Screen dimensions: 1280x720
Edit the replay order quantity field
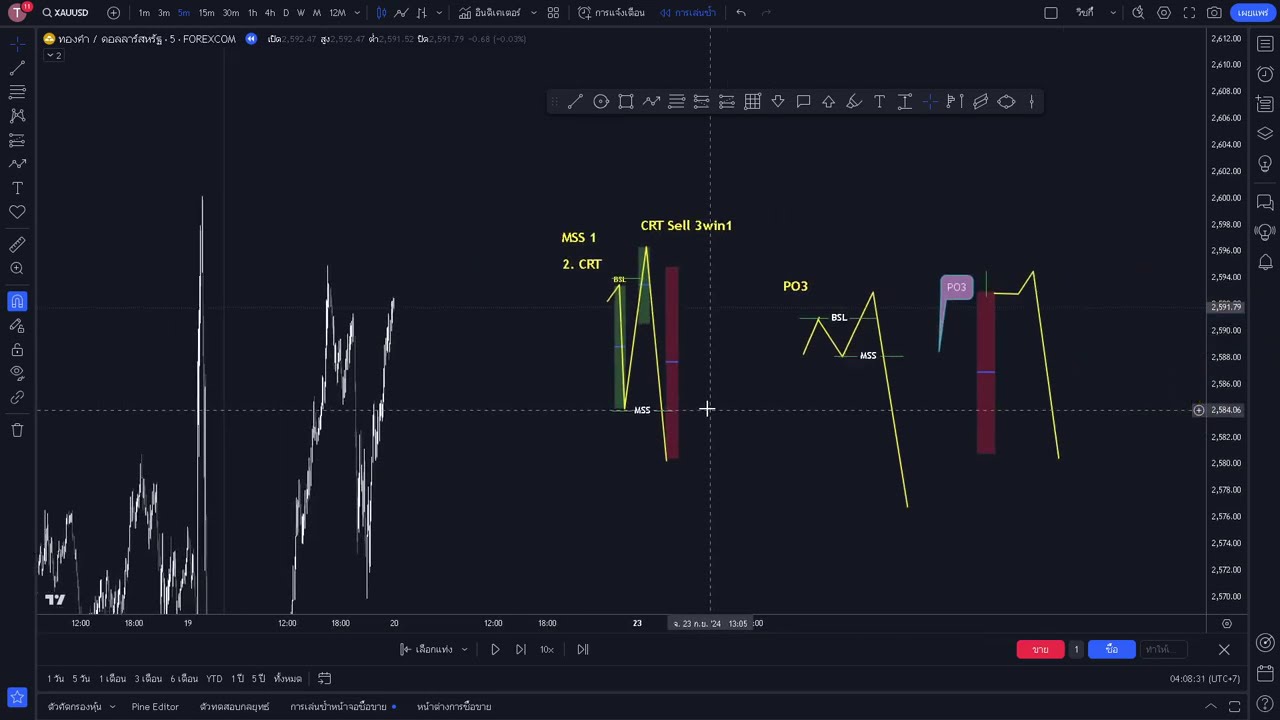click(1076, 650)
